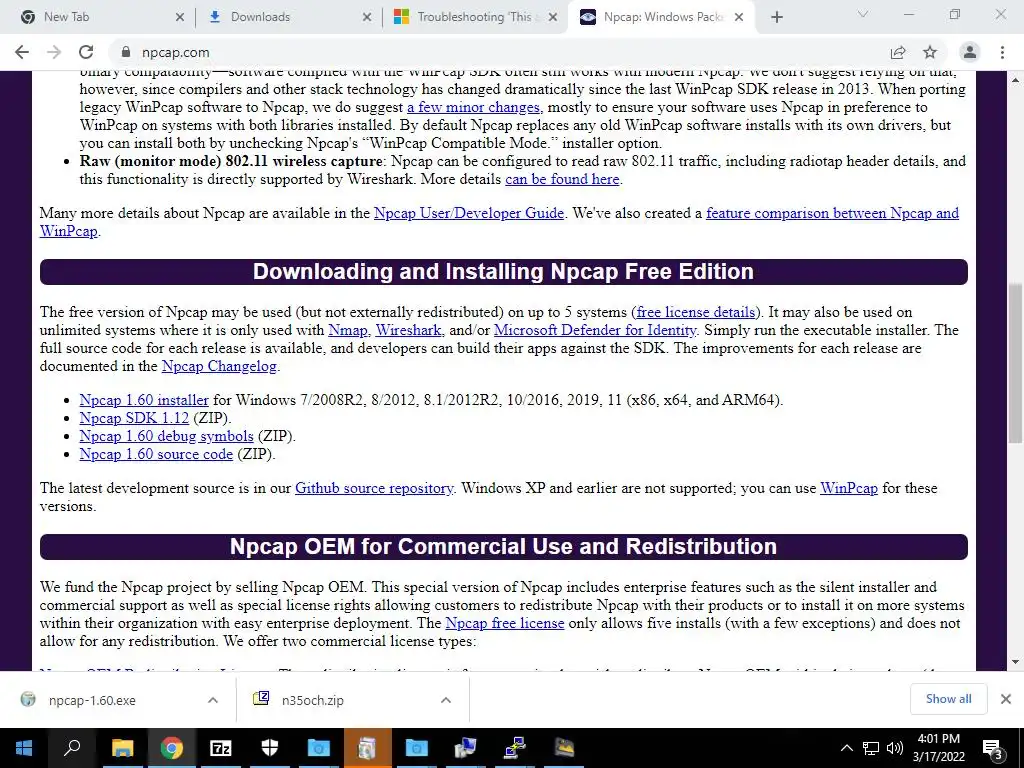The height and width of the screenshot is (768, 1024).
Task: Click the scrollbar down arrow
Action: point(1015,662)
